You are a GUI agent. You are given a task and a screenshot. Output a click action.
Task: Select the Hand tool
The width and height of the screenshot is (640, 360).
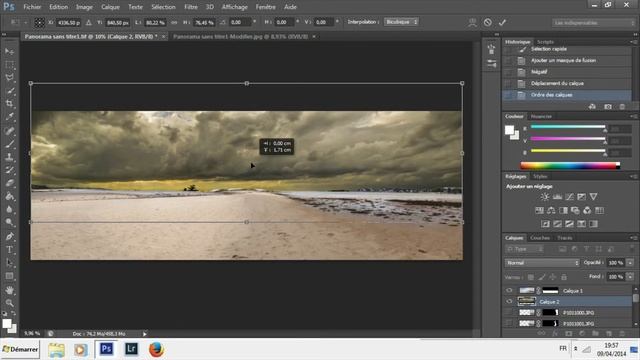[x=9, y=290]
